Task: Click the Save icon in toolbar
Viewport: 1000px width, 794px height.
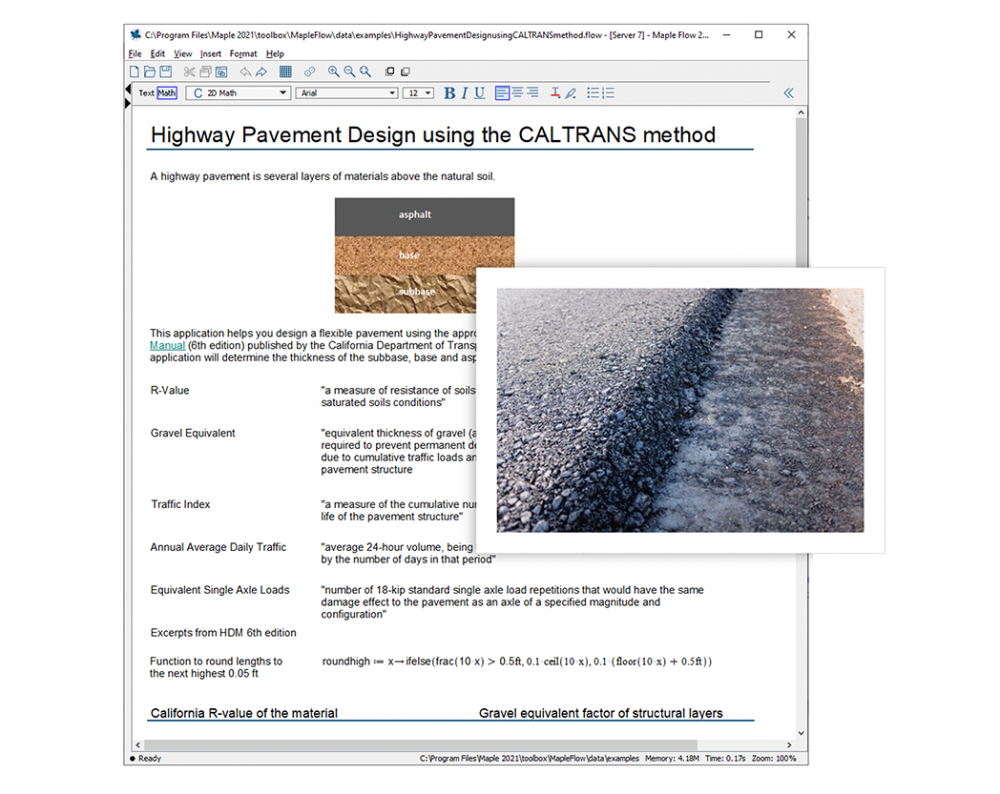Action: (x=166, y=72)
